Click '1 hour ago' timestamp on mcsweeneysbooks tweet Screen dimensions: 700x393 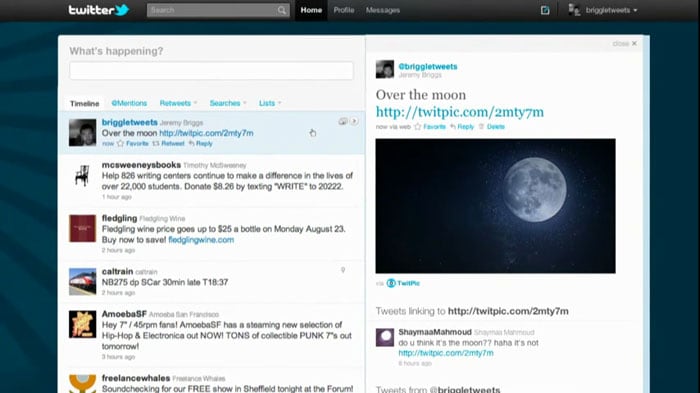tap(117, 197)
